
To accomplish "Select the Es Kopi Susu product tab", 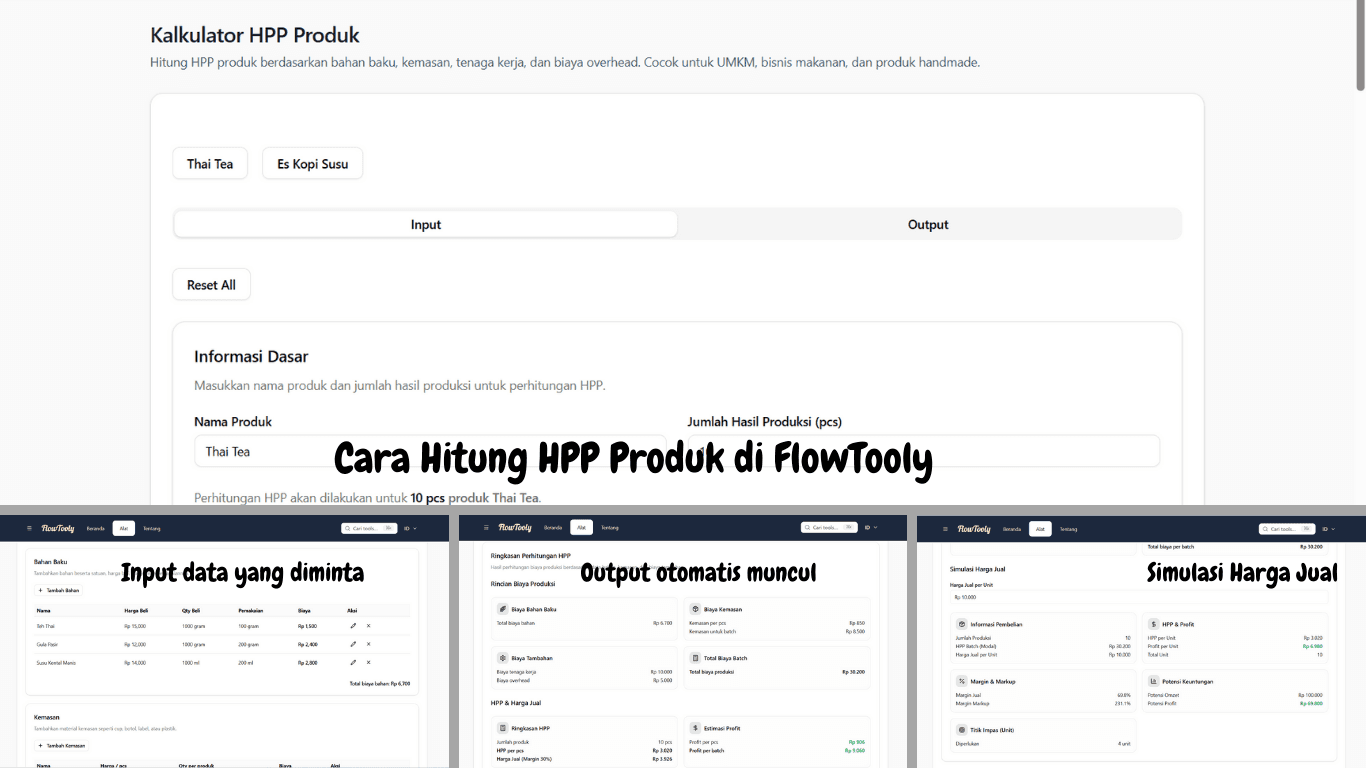I will tap(312, 163).
